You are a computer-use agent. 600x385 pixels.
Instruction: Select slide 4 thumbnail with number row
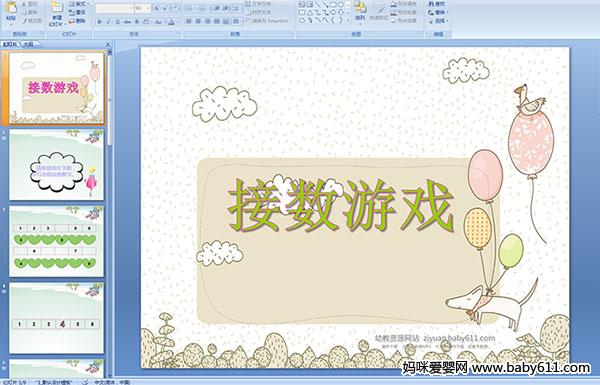tap(56, 318)
